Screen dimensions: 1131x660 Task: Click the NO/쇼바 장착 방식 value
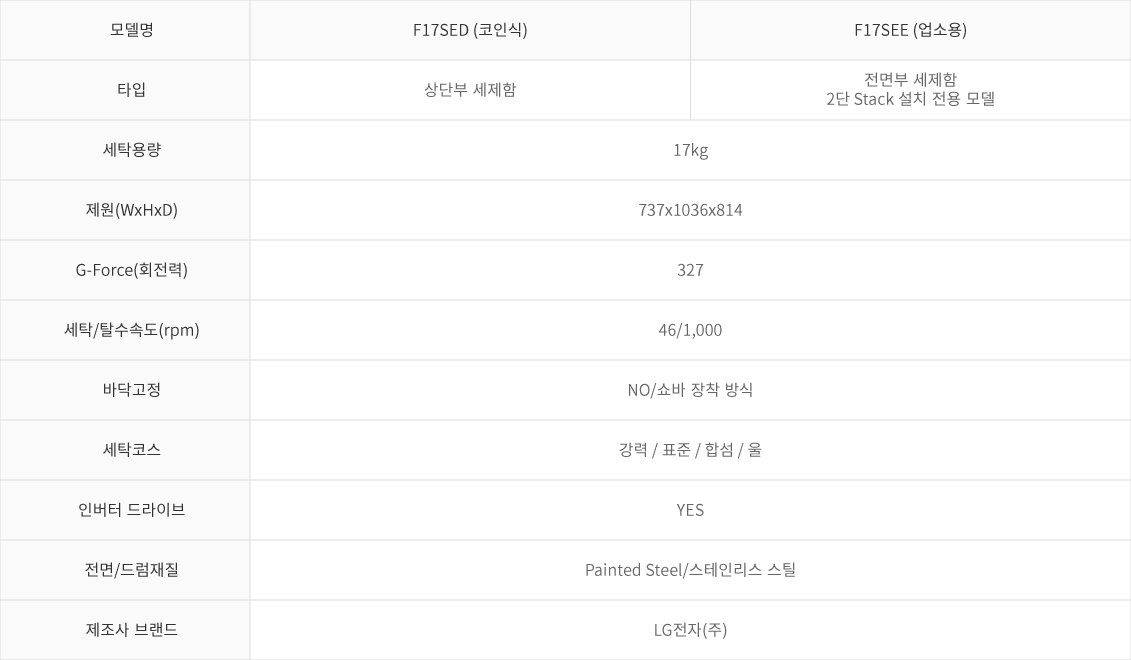pos(690,390)
